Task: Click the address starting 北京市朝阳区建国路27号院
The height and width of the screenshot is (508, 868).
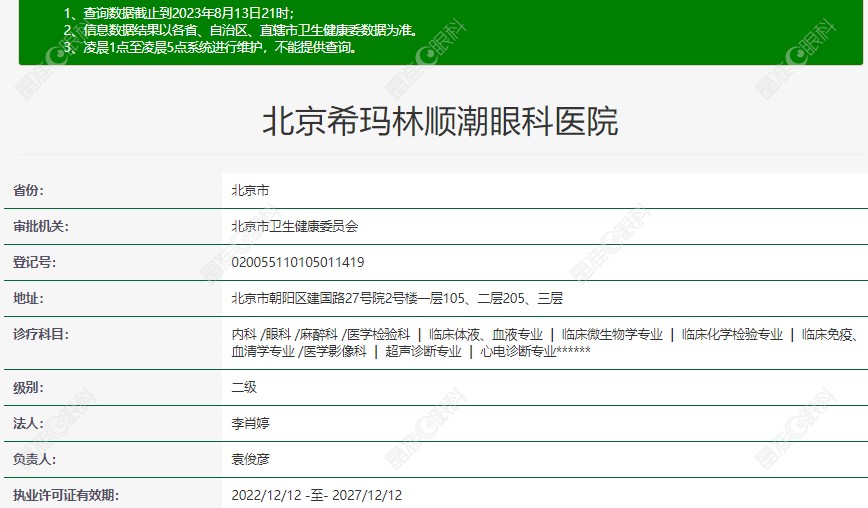Action: point(397,298)
